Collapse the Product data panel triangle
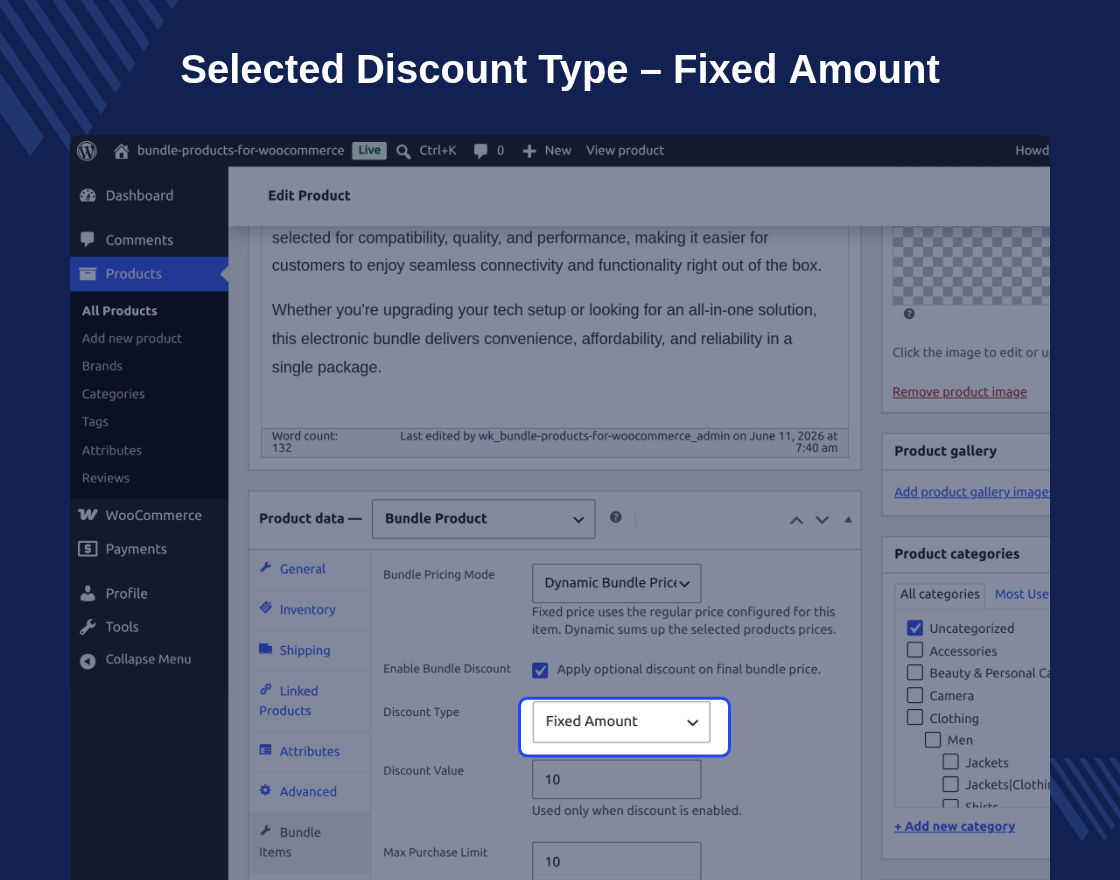 coord(849,519)
